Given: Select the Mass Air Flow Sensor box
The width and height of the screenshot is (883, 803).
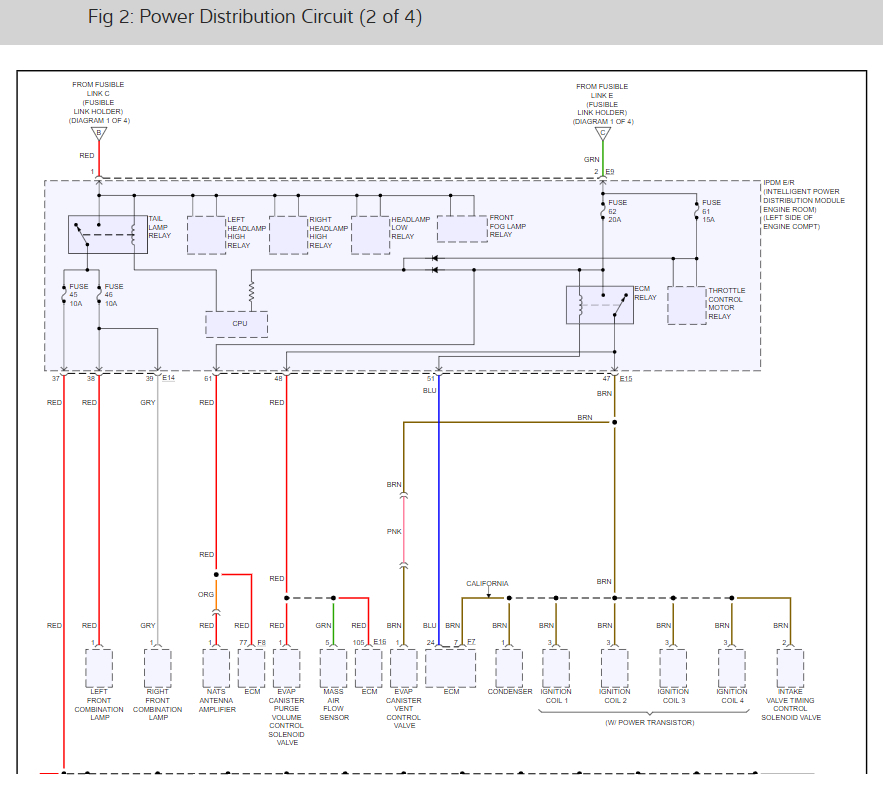Looking at the screenshot, I should pos(333,668).
